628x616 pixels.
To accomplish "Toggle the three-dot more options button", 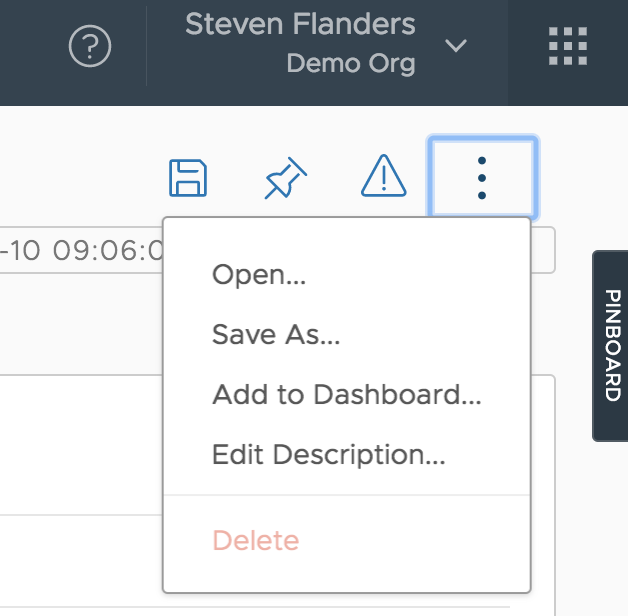I will pyautogui.click(x=482, y=178).
